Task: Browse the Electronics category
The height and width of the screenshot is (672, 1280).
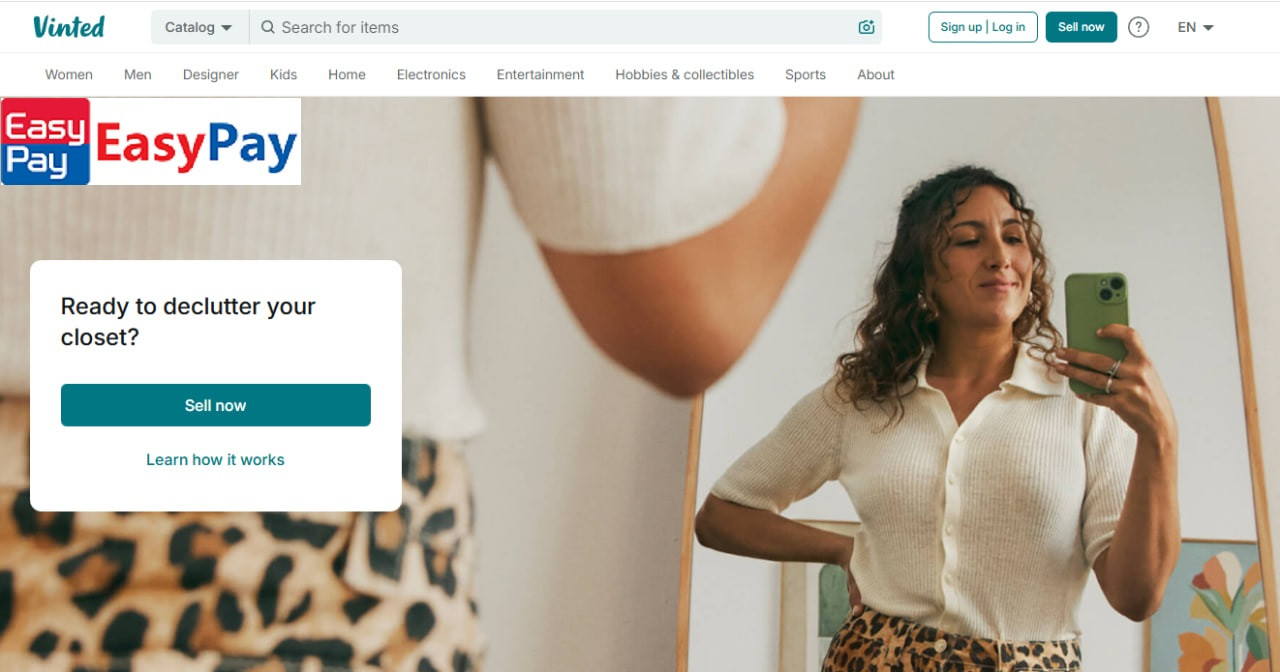Action: (431, 75)
